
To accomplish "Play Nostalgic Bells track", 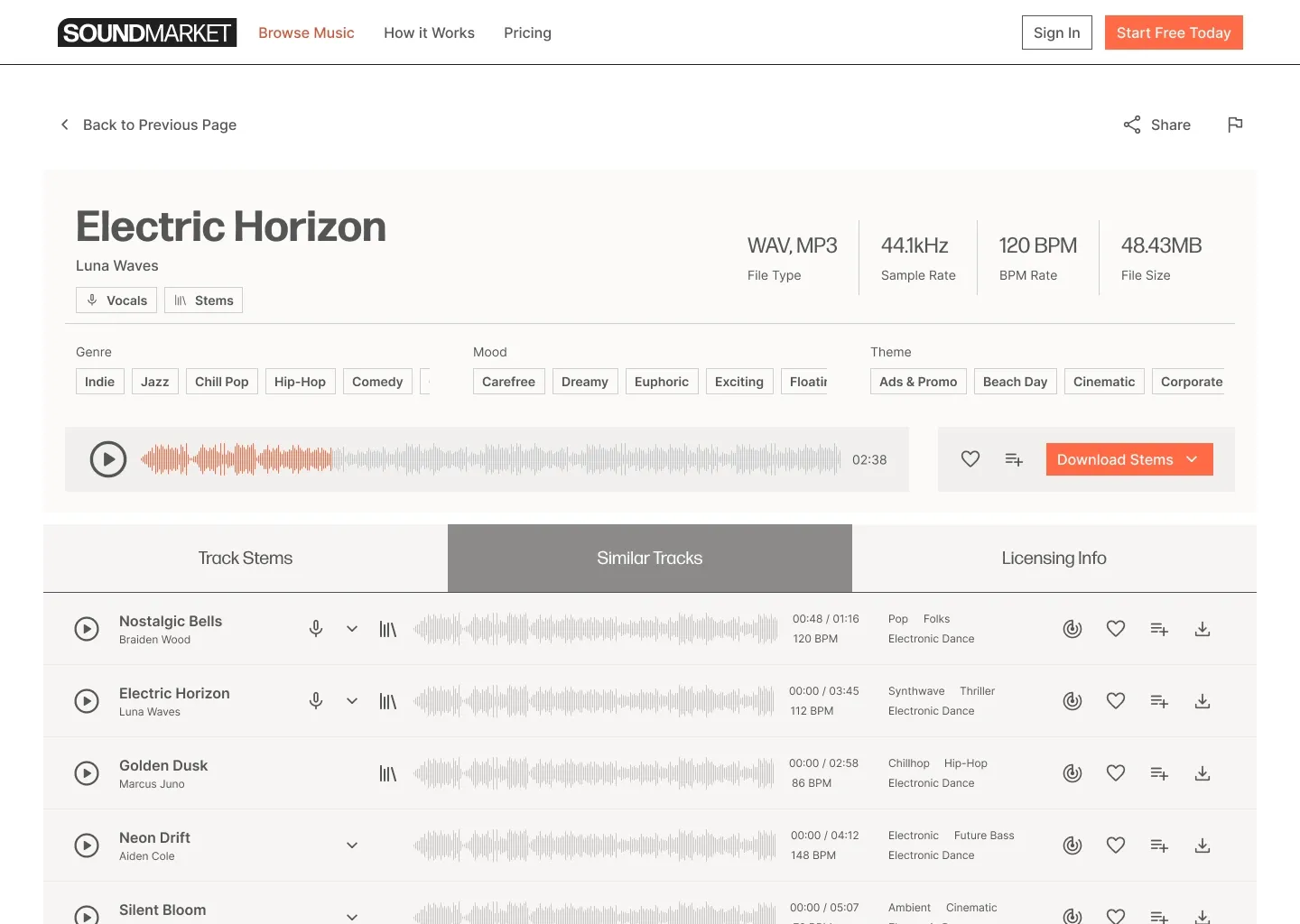I will coord(87,629).
